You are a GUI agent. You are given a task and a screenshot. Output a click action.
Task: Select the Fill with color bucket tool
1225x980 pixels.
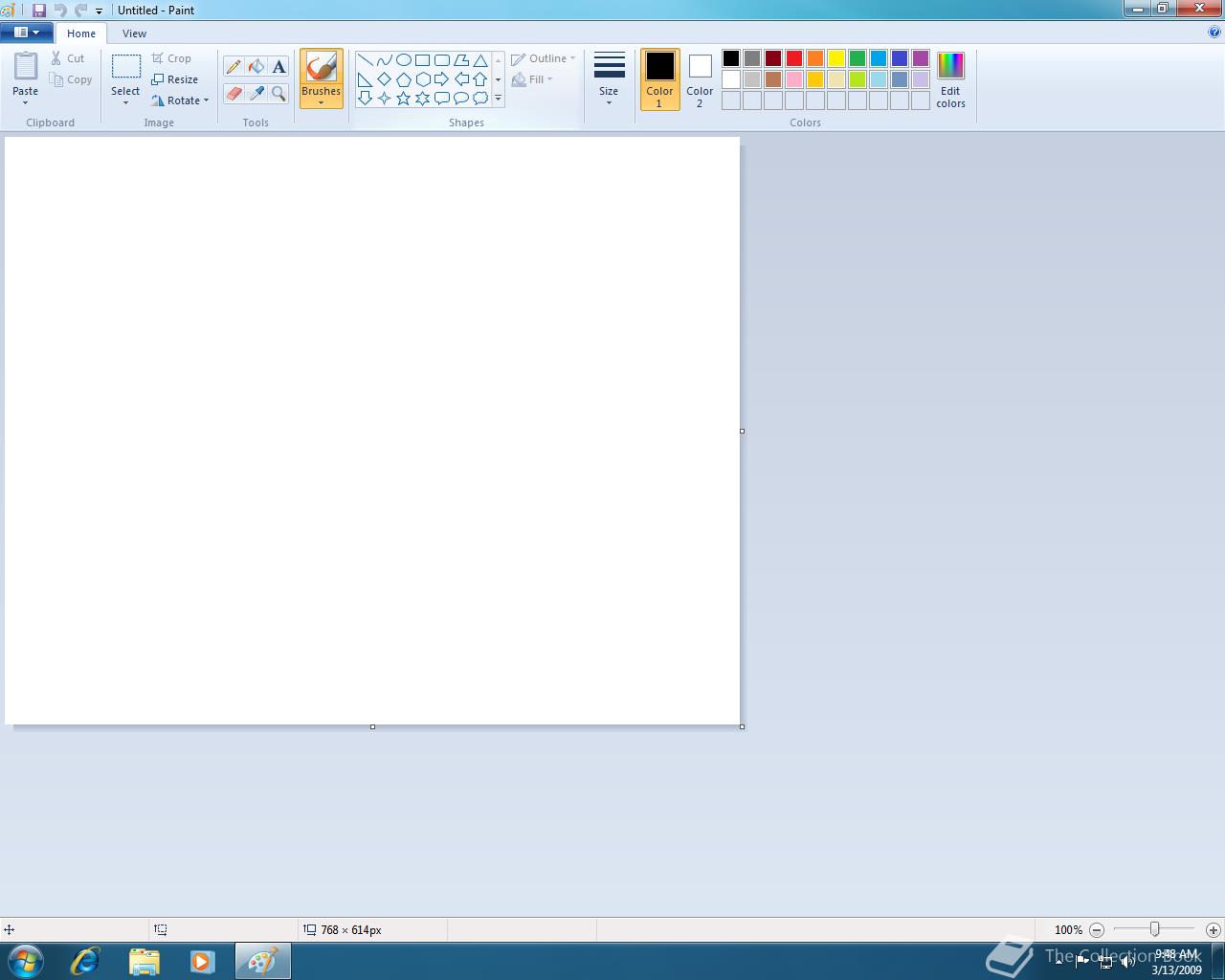coord(256,67)
